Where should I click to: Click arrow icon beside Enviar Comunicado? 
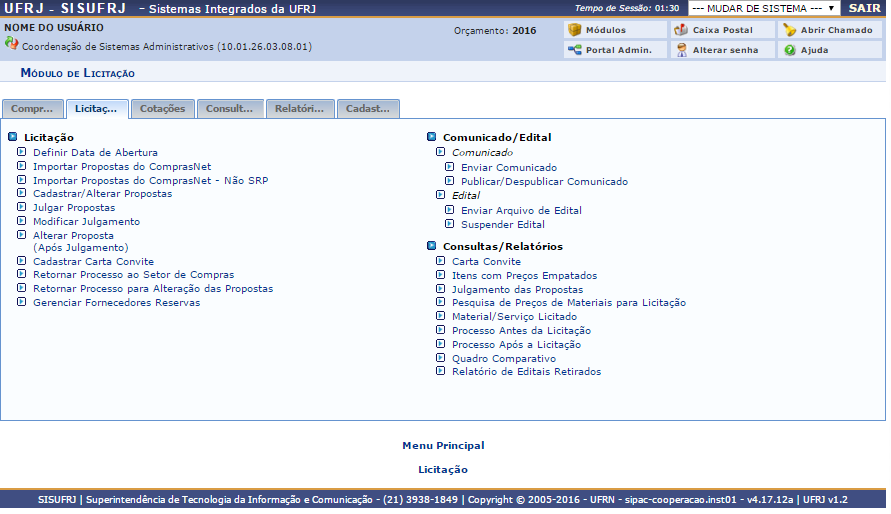point(449,167)
